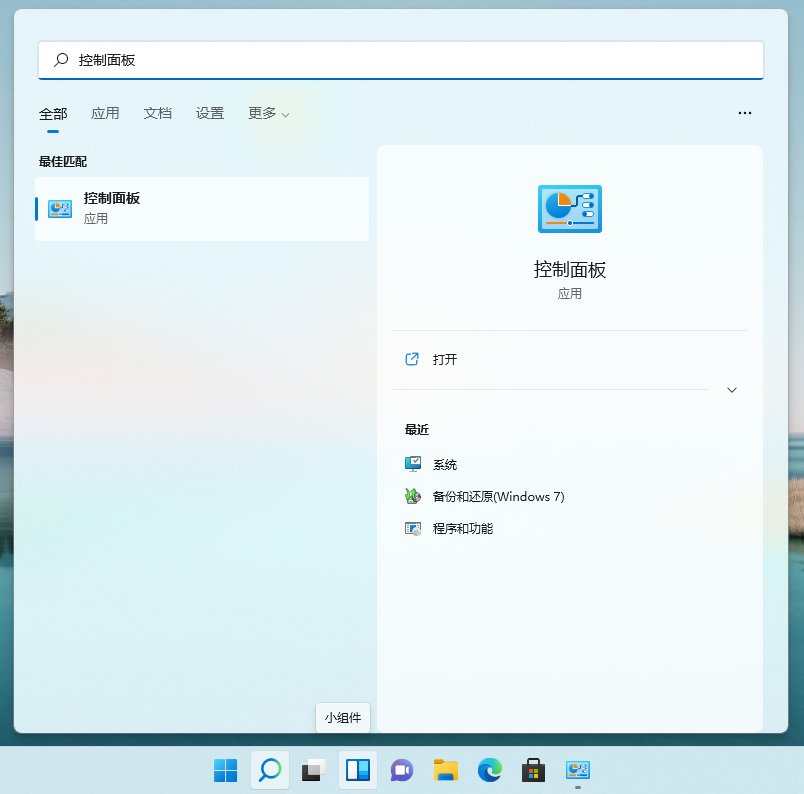This screenshot has width=804, height=794.
Task: Open 备份和还原(Windows 7) recent item
Action: [498, 497]
